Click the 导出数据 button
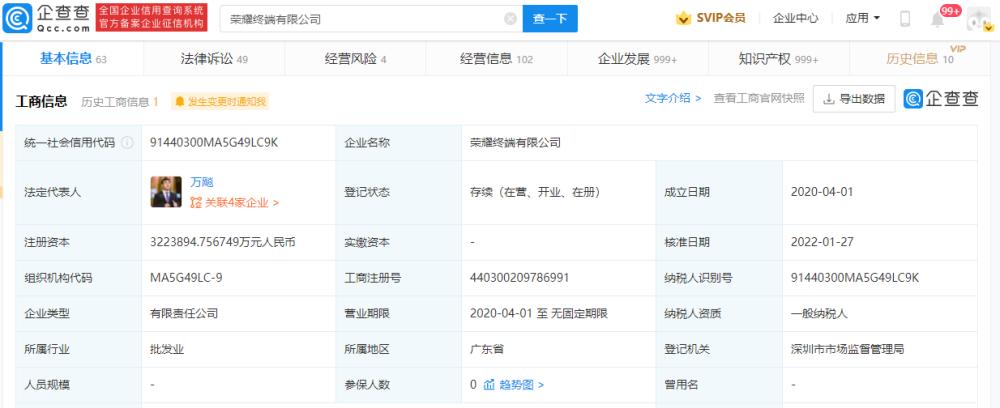 pos(854,99)
